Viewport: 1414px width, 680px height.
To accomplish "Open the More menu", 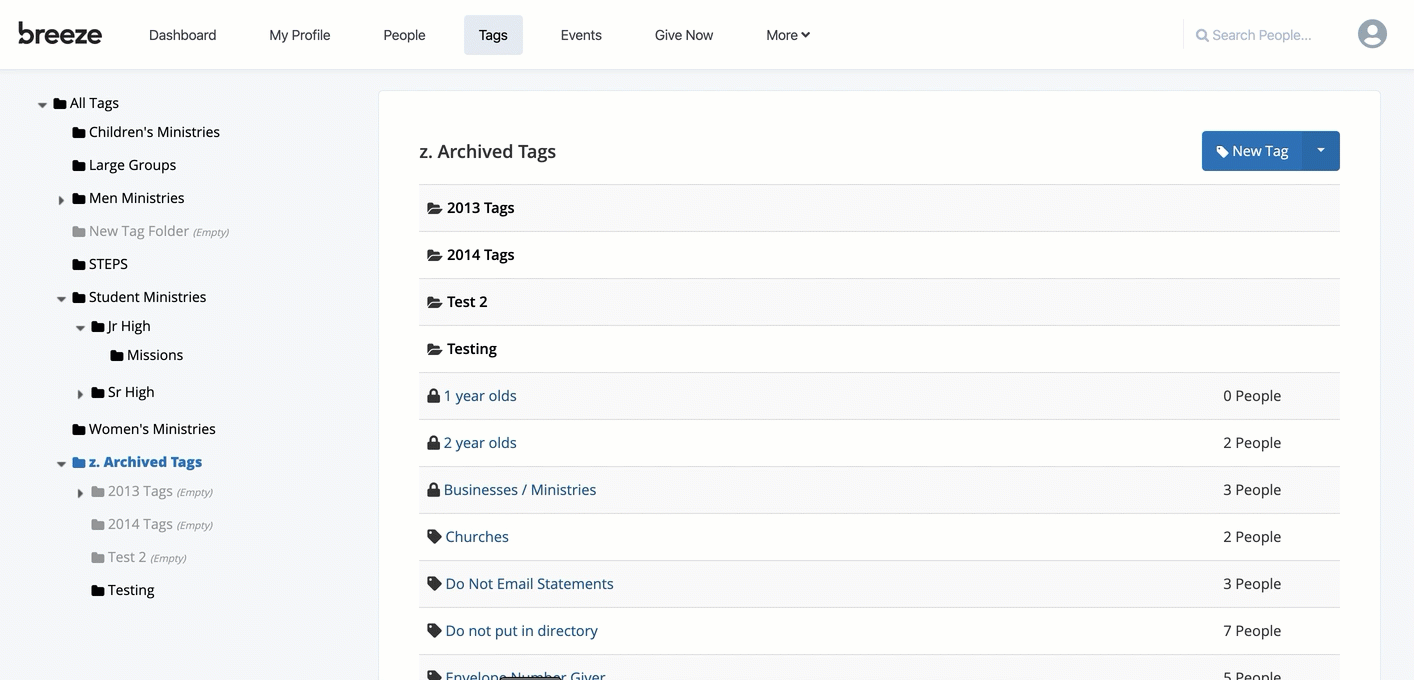I will [787, 34].
